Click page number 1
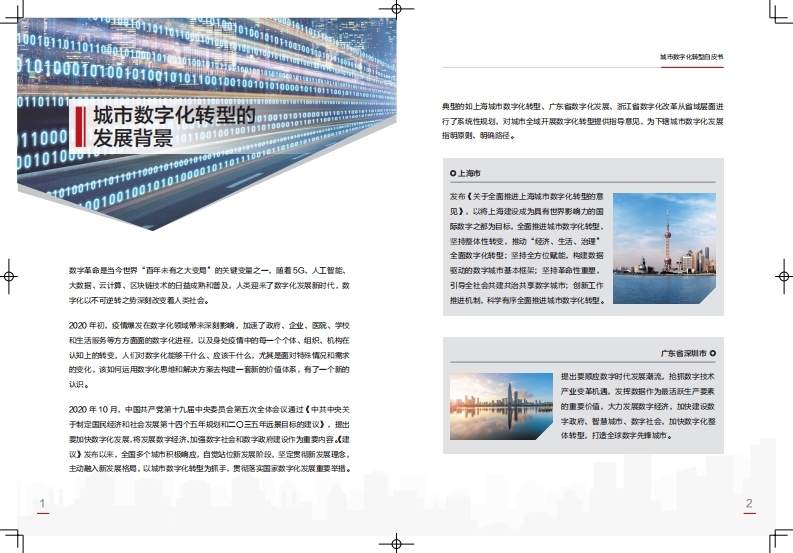Viewport: 793px width, 553px height. (x=42, y=503)
